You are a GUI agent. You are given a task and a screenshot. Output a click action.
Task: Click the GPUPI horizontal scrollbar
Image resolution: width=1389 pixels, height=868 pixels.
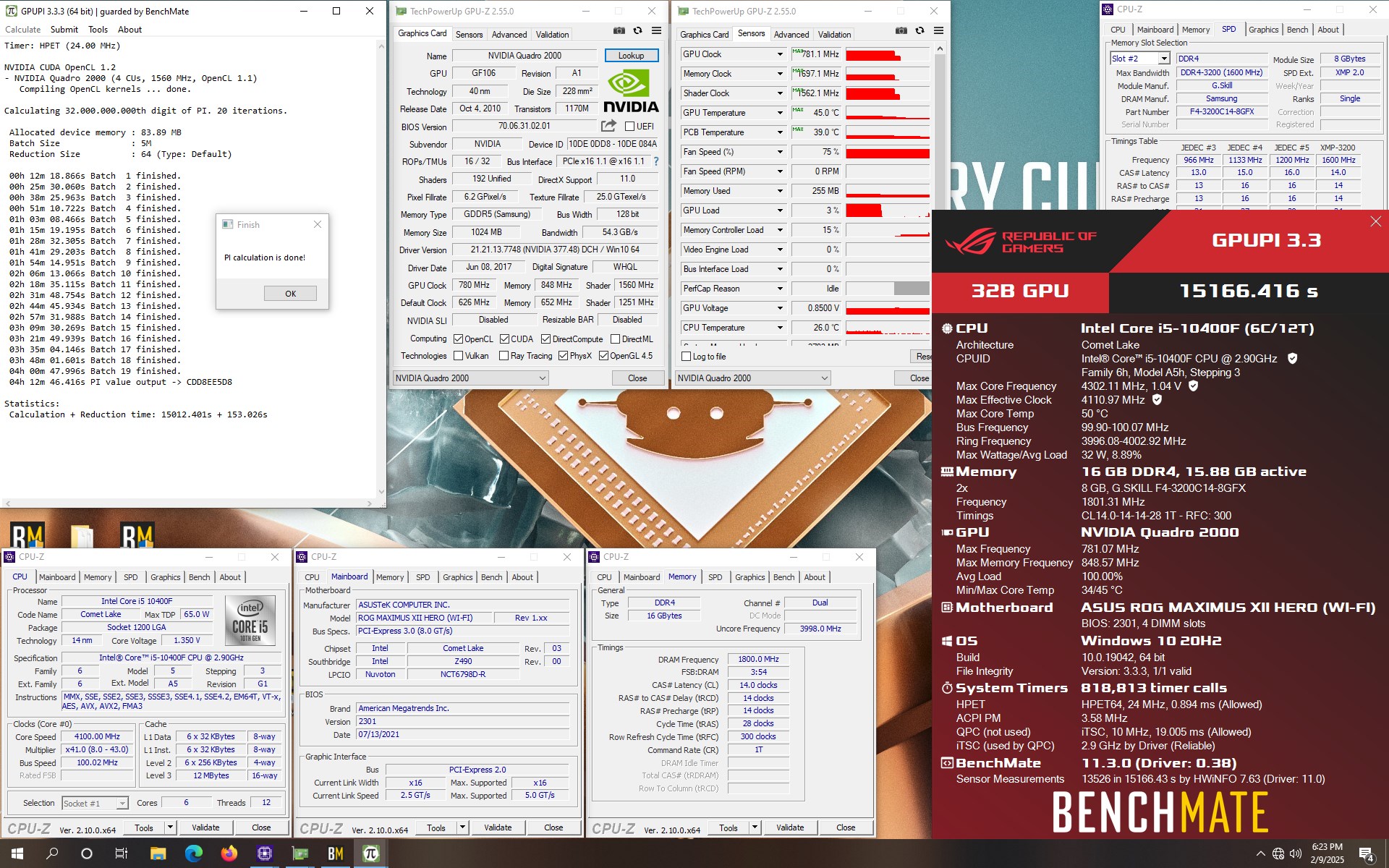(190, 503)
